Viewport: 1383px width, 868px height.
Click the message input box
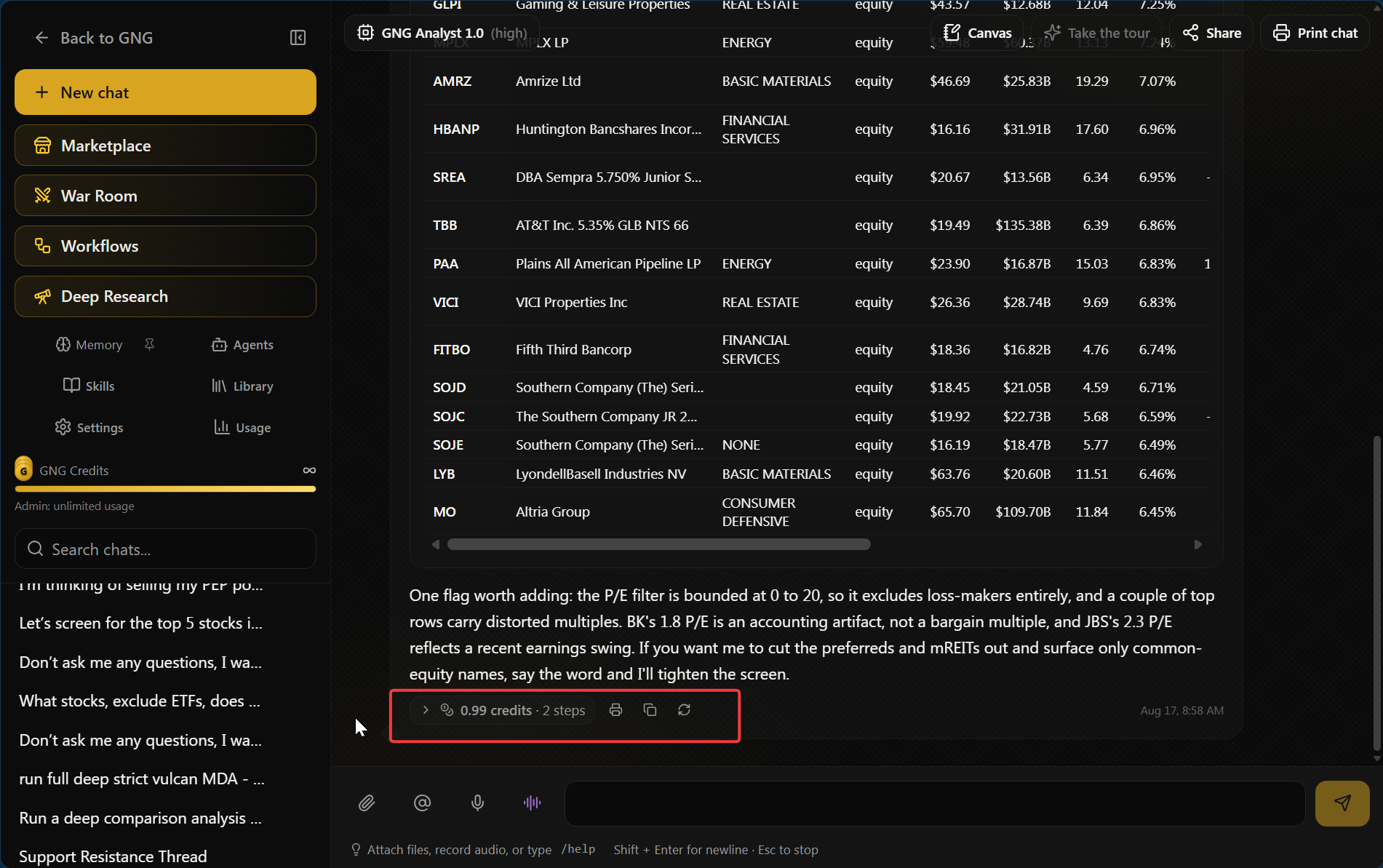pyautogui.click(x=935, y=803)
